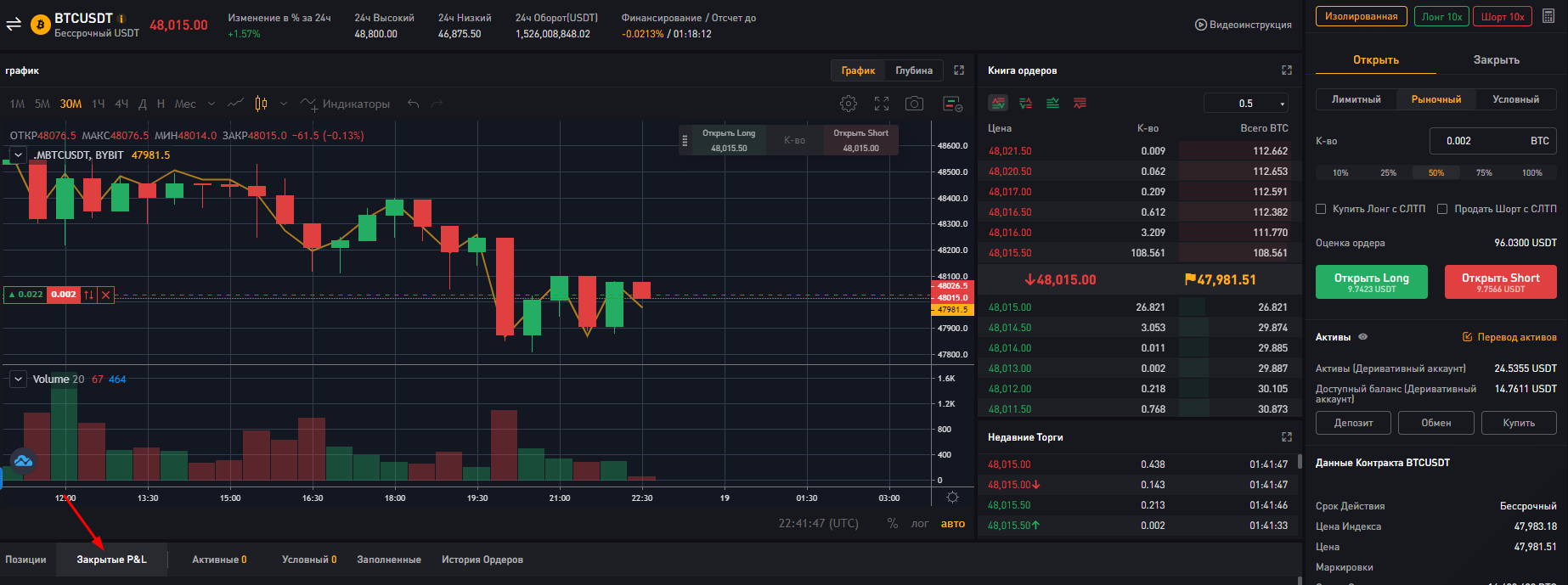Toggle percent scale on the chart
Image resolution: width=1568 pixels, height=585 pixels.
coord(893,523)
